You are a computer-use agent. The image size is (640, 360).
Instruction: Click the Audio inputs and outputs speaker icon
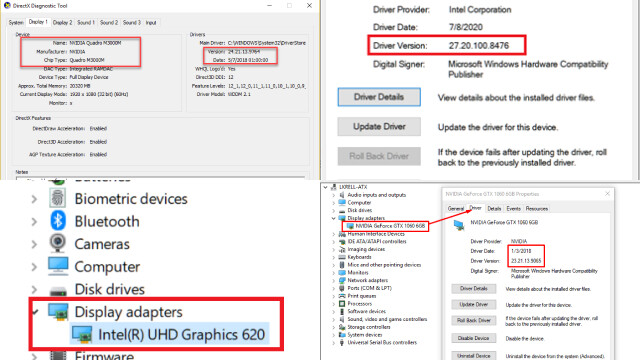(342, 195)
